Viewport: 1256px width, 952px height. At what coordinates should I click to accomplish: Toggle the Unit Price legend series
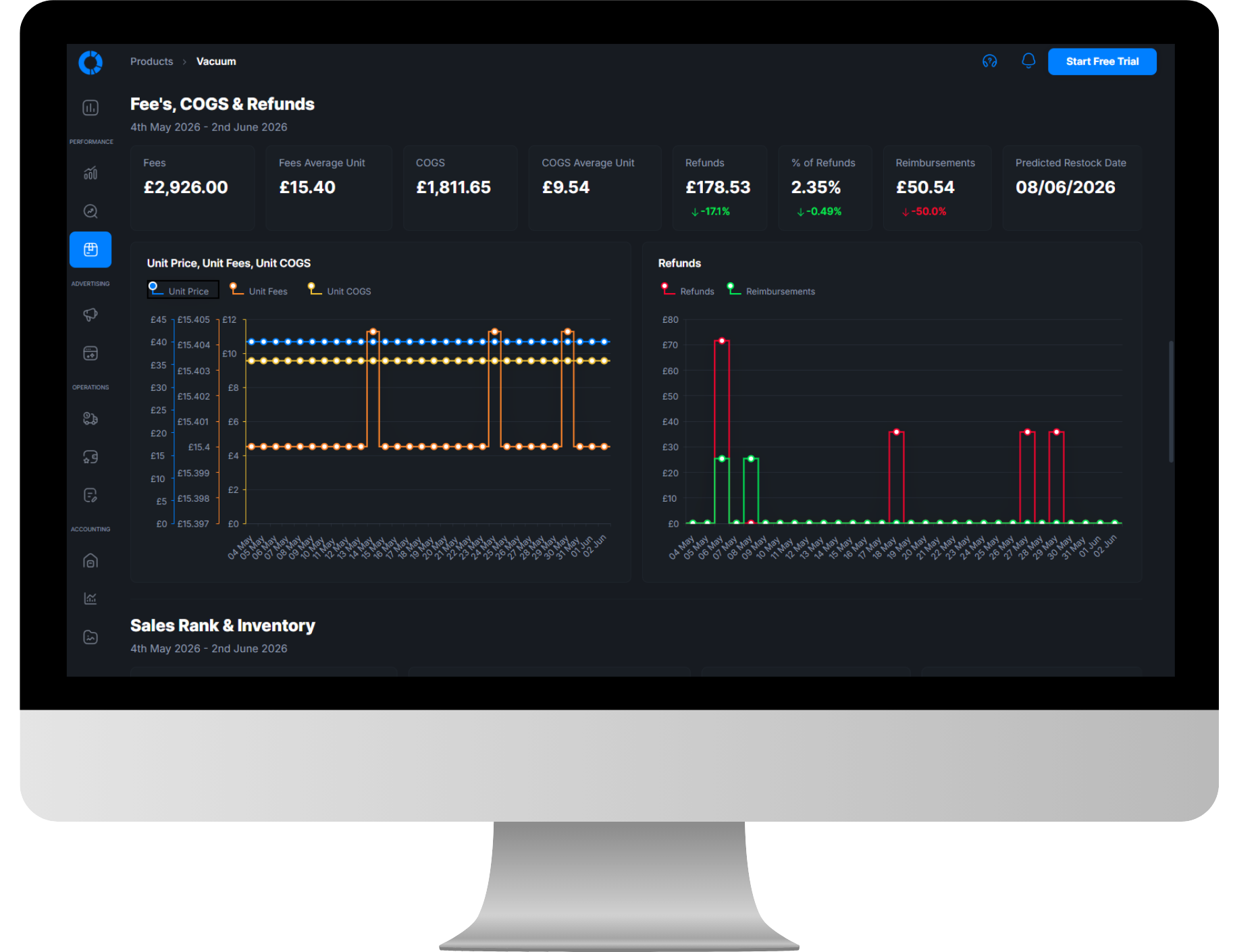(183, 290)
